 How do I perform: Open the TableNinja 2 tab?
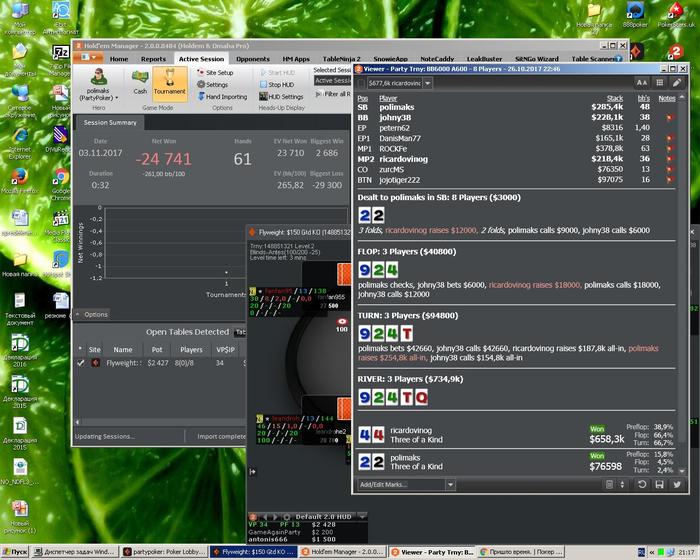342,59
